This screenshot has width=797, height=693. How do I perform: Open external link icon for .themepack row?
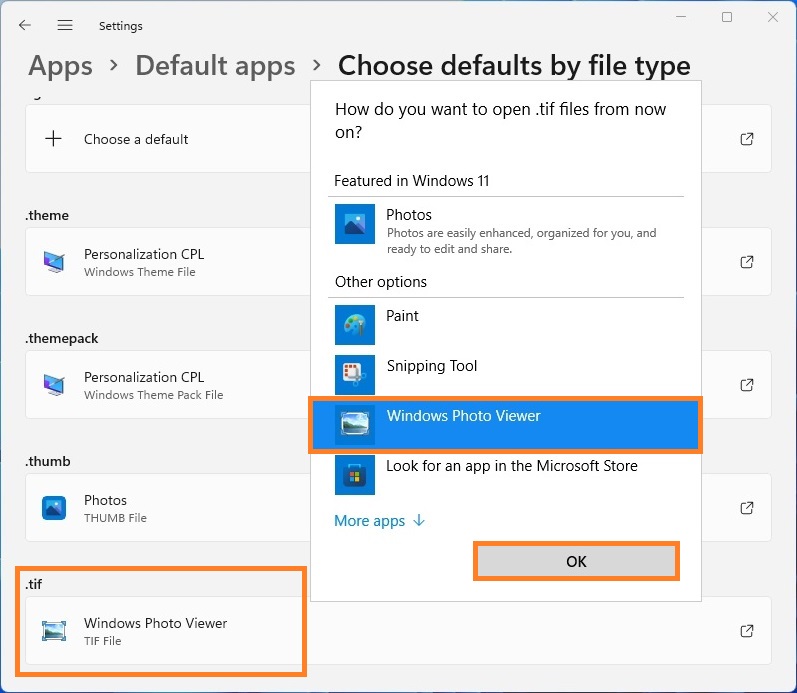point(747,385)
